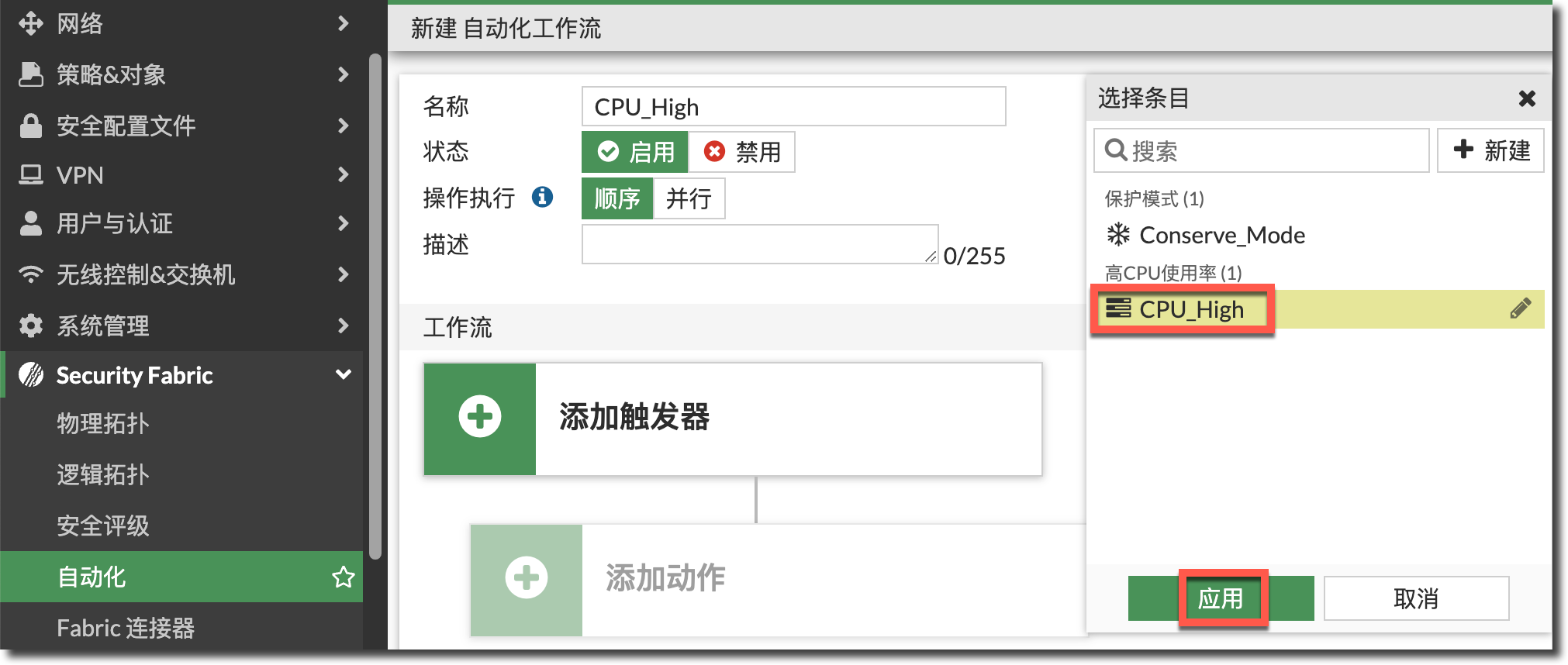Set status to 启用
This screenshot has width=1568, height=665.
635,152
